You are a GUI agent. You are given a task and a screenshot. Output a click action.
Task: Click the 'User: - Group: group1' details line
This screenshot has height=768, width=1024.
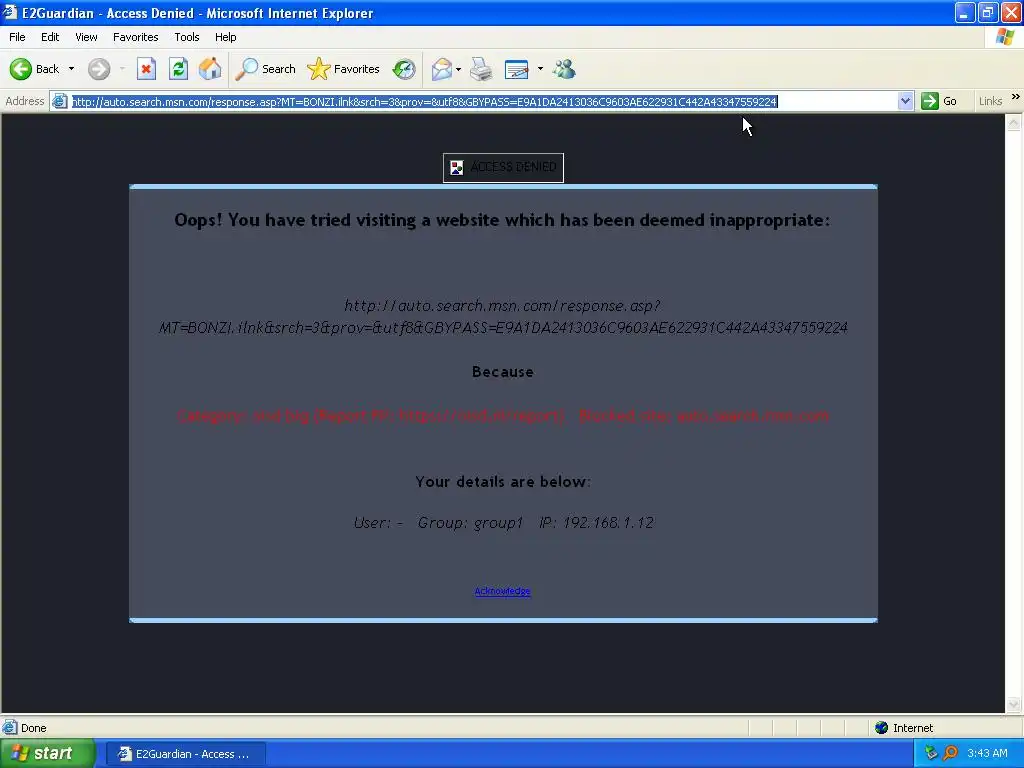pos(503,522)
